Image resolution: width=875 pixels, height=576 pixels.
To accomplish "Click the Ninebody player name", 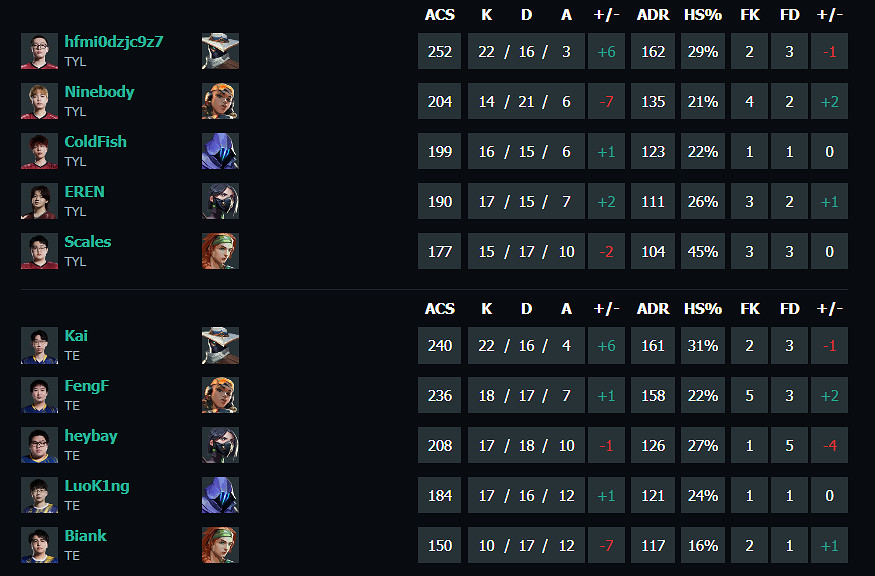I will (x=99, y=92).
